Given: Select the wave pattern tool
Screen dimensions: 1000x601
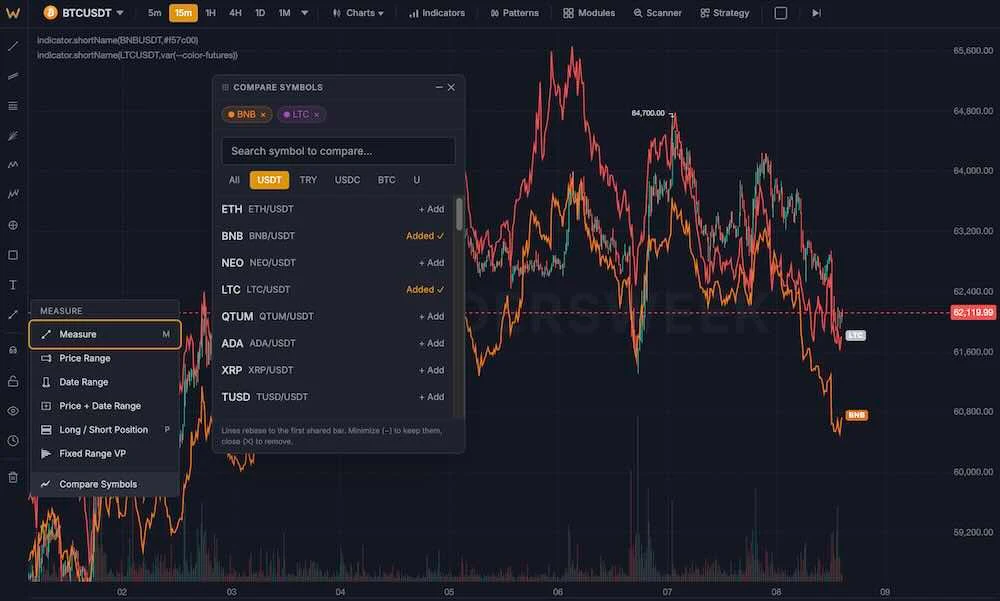Looking at the screenshot, I should 13,165.
